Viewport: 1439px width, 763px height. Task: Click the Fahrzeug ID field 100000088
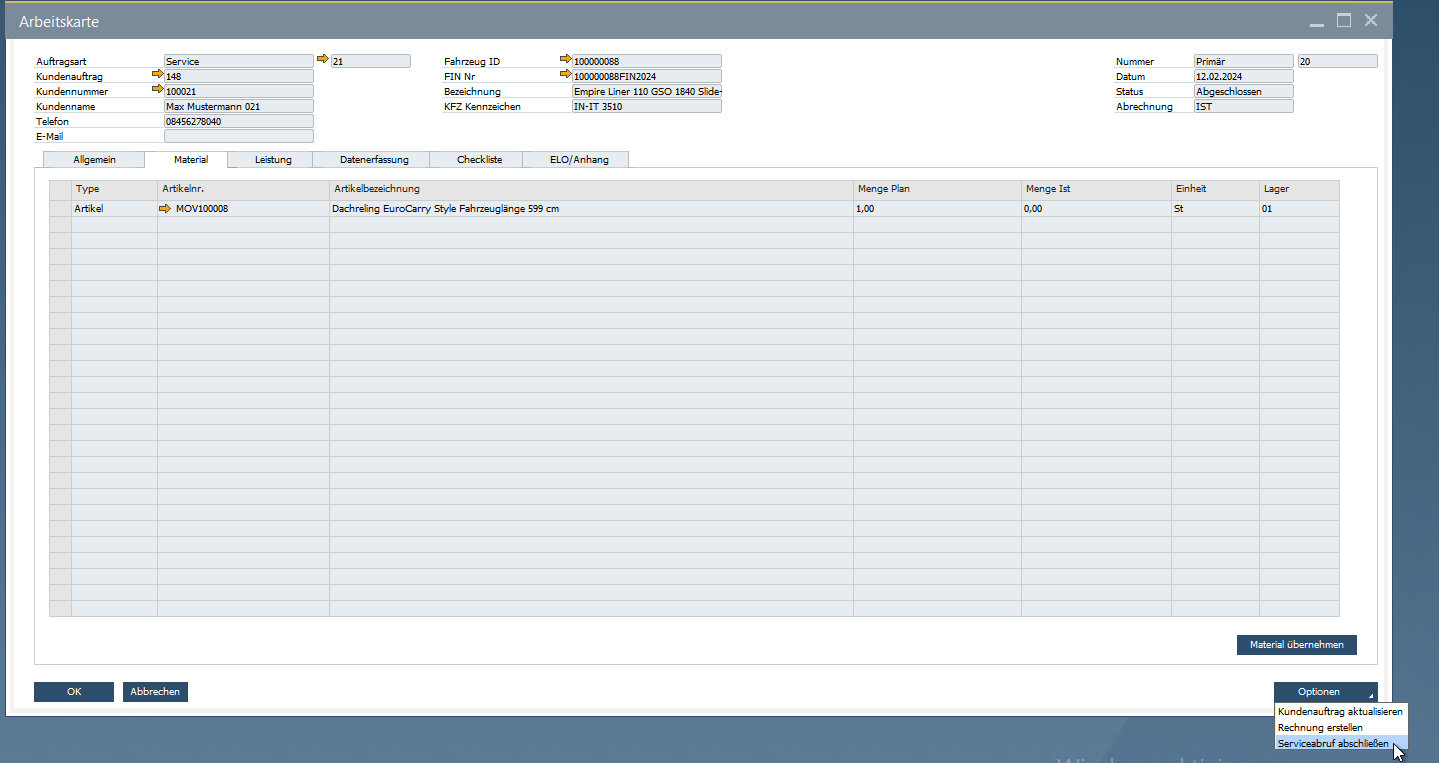click(646, 61)
